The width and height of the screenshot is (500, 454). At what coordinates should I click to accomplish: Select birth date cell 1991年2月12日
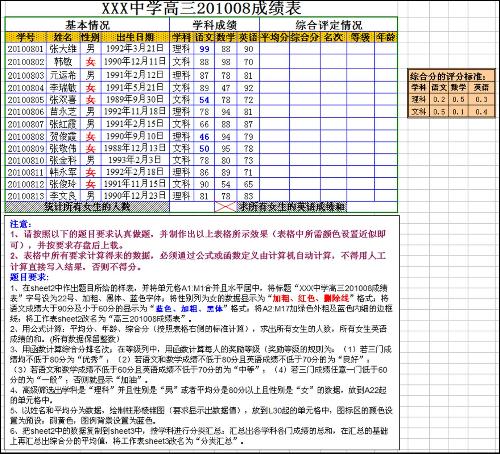click(135, 75)
